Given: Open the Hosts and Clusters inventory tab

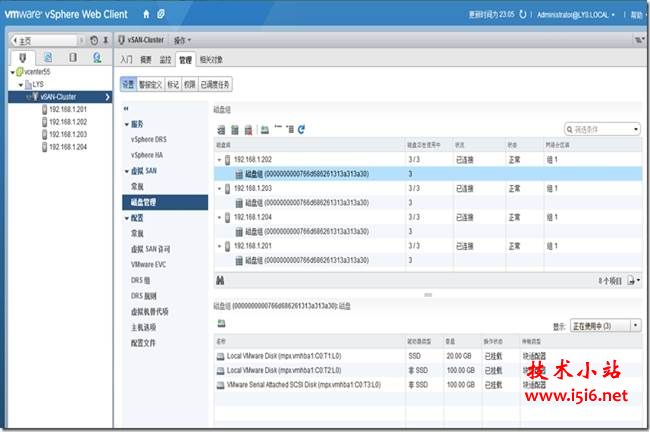Looking at the screenshot, I should (x=23, y=57).
